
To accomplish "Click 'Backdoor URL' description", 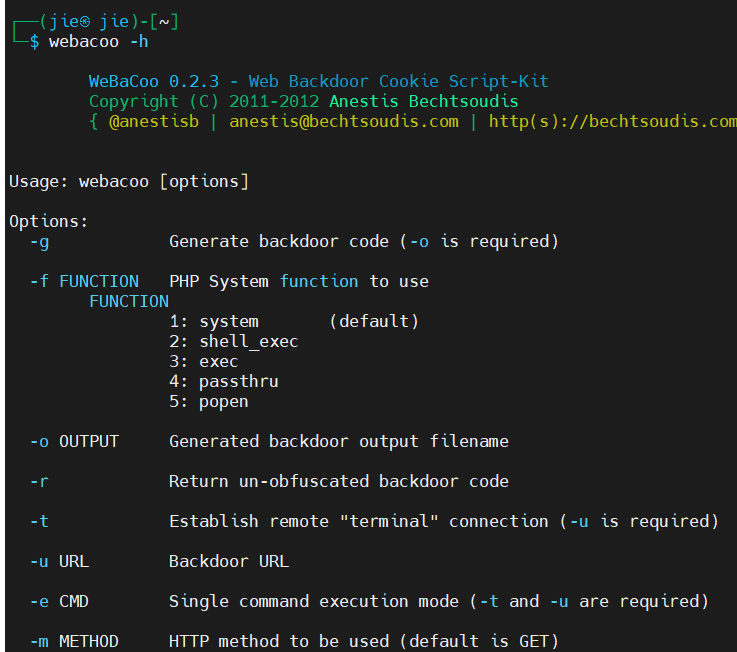I will click(x=229, y=561).
